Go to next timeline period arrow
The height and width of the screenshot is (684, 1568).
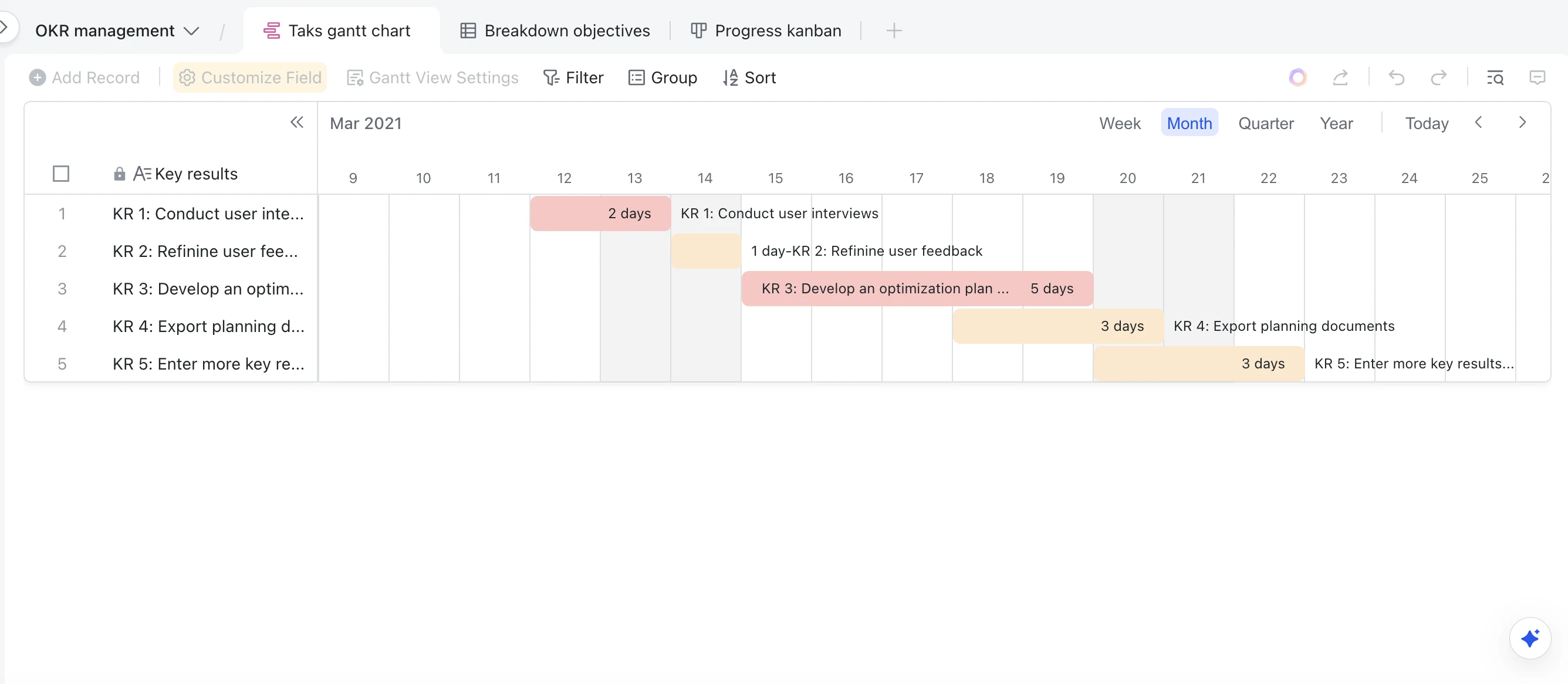point(1522,123)
